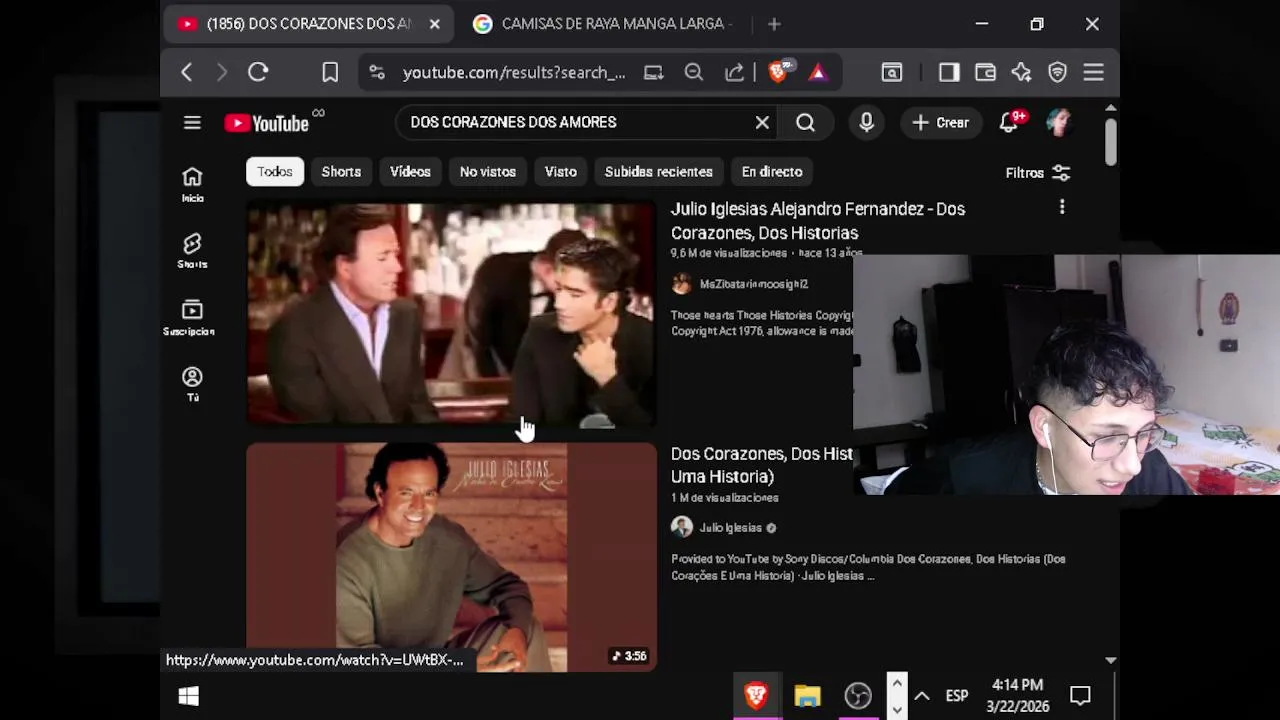Run search with the magnifier button
This screenshot has width=1280, height=720.
click(x=805, y=122)
